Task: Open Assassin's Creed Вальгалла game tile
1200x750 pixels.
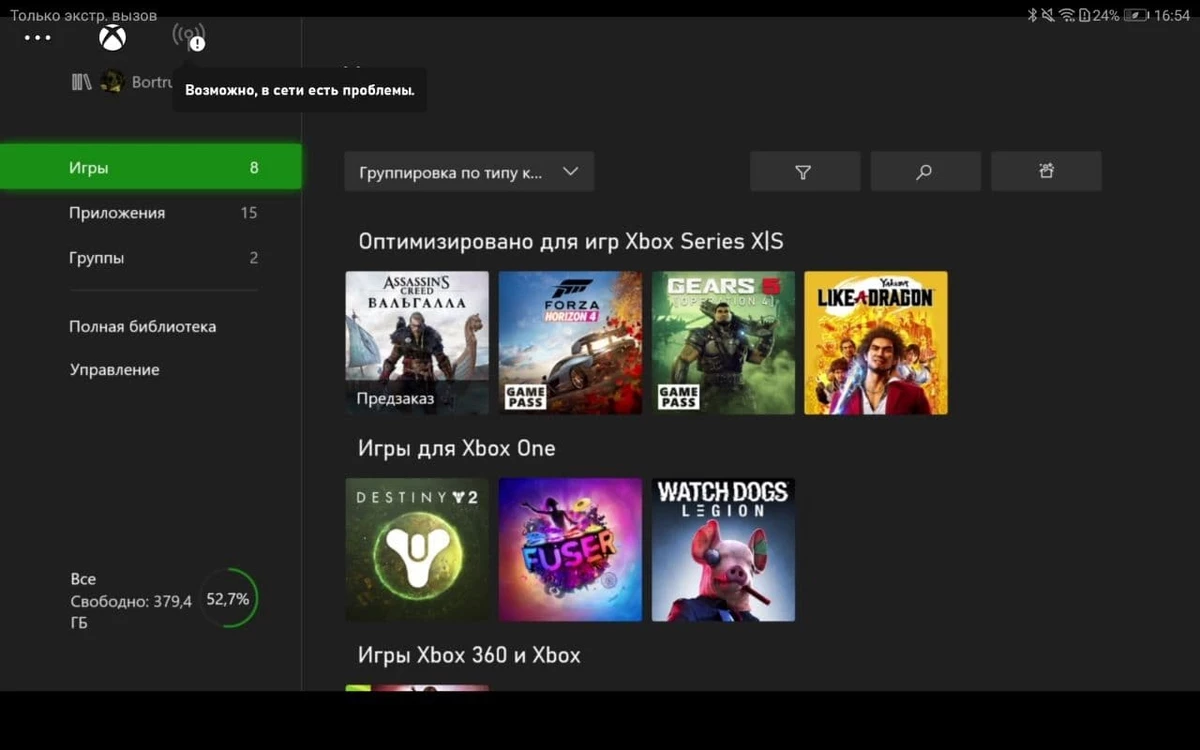Action: [417, 343]
